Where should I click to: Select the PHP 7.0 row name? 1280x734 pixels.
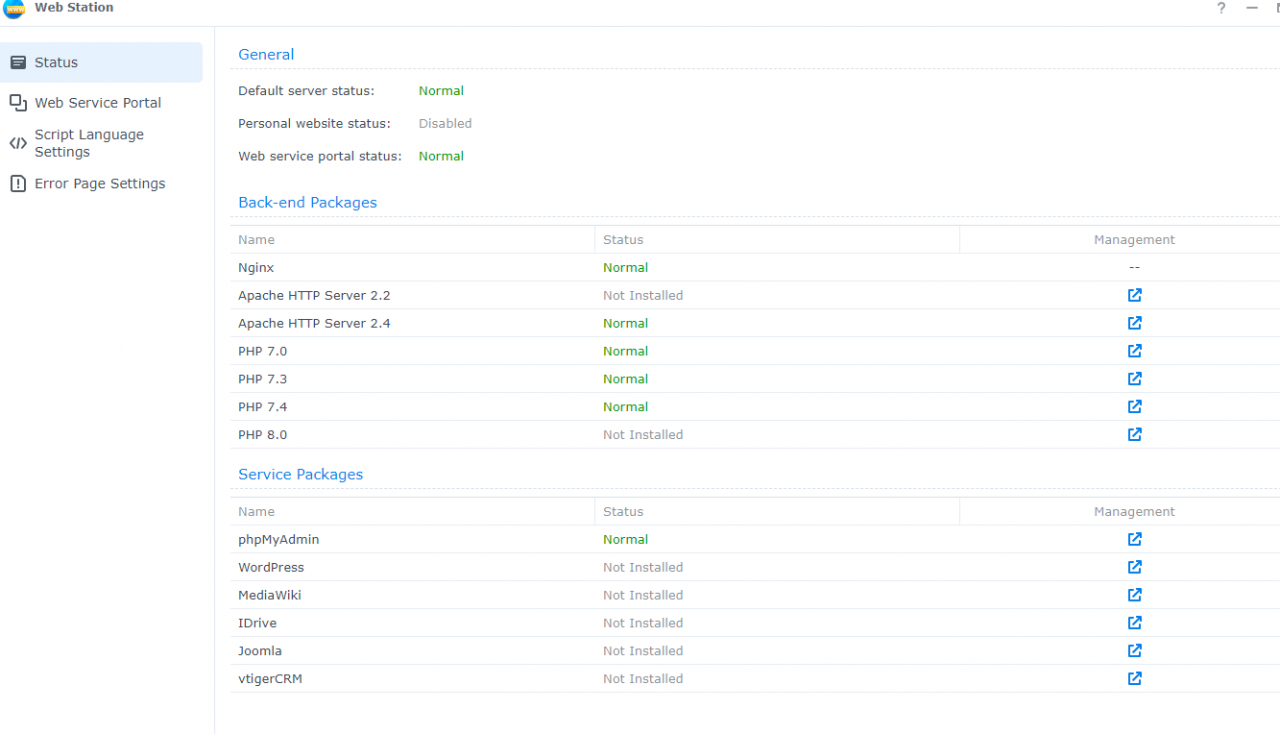point(262,351)
